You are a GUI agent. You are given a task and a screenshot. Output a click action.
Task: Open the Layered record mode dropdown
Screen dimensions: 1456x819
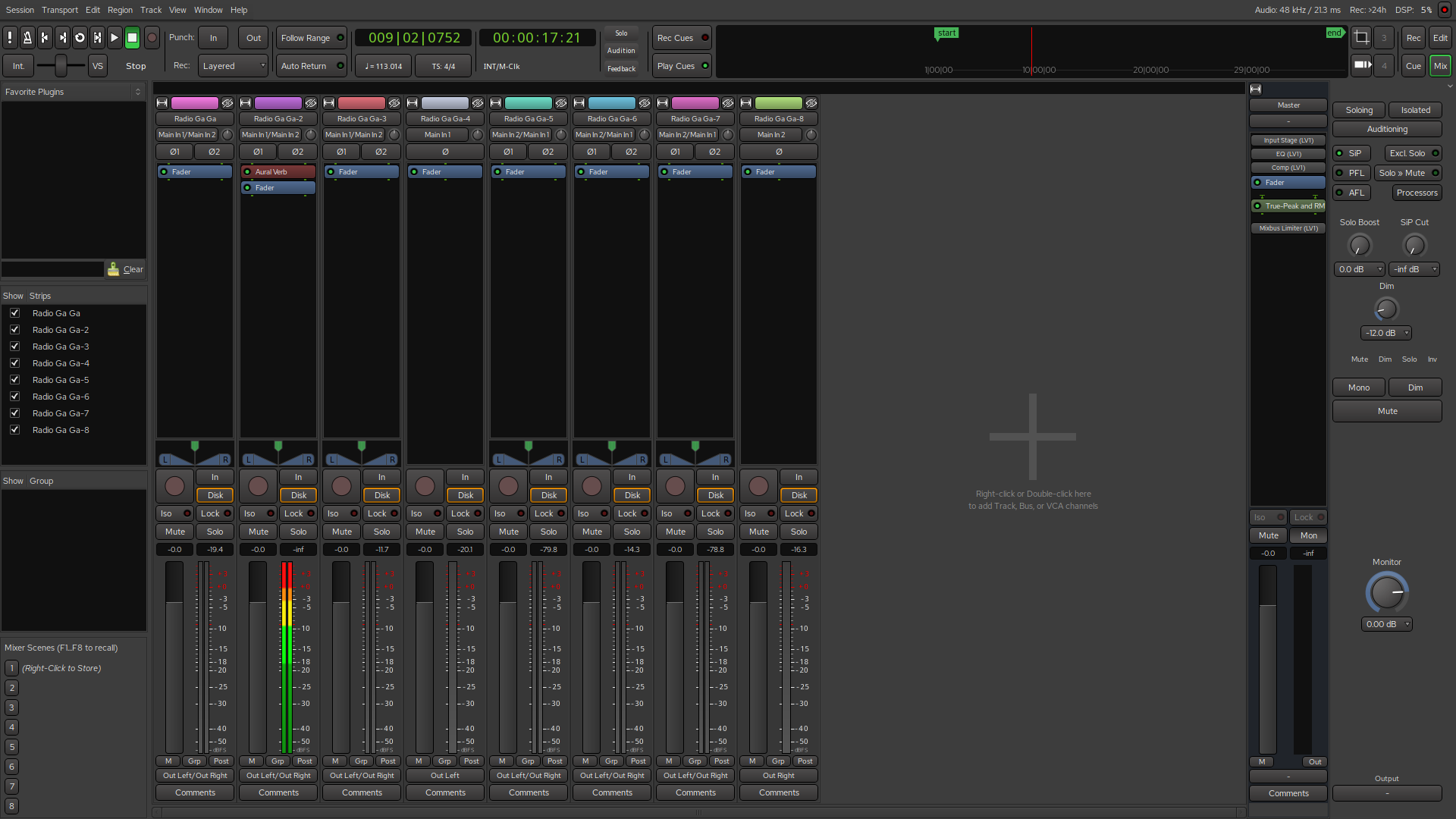233,66
